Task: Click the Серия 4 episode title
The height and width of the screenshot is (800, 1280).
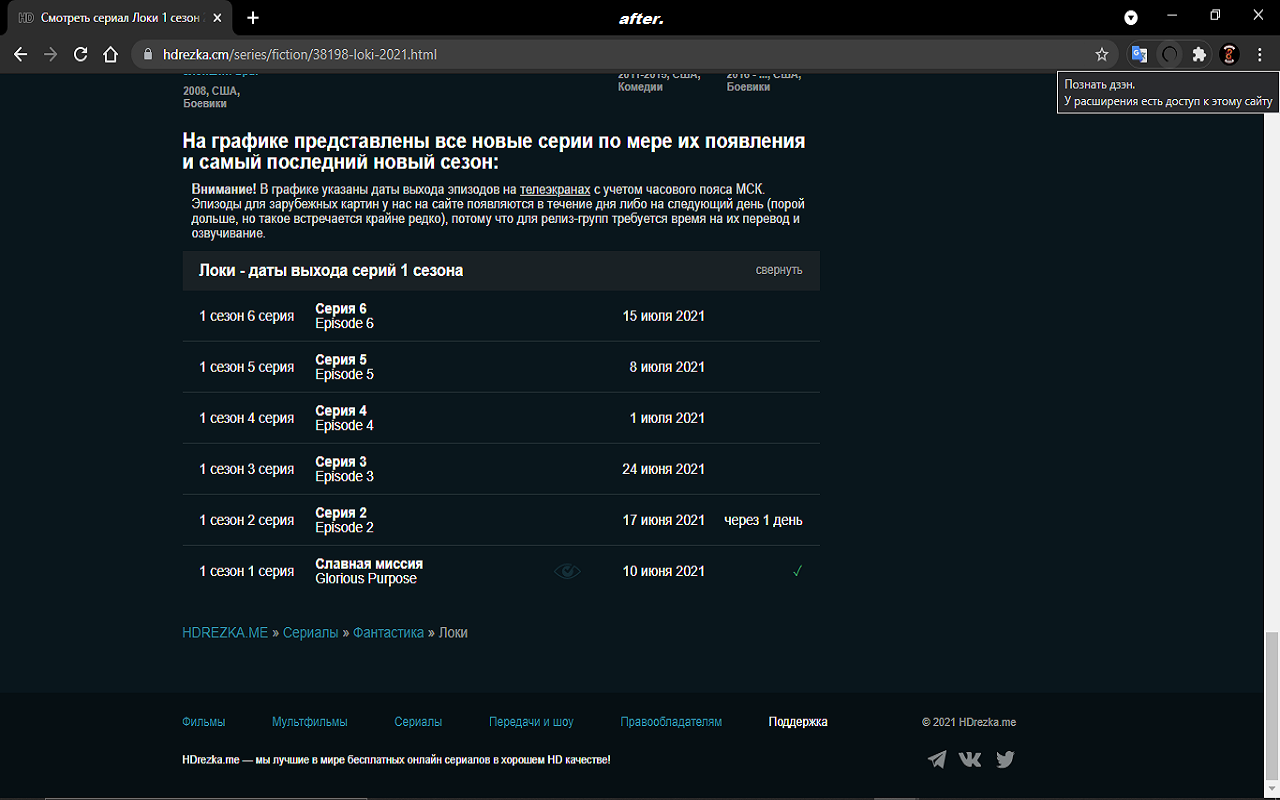Action: pyautogui.click(x=341, y=411)
